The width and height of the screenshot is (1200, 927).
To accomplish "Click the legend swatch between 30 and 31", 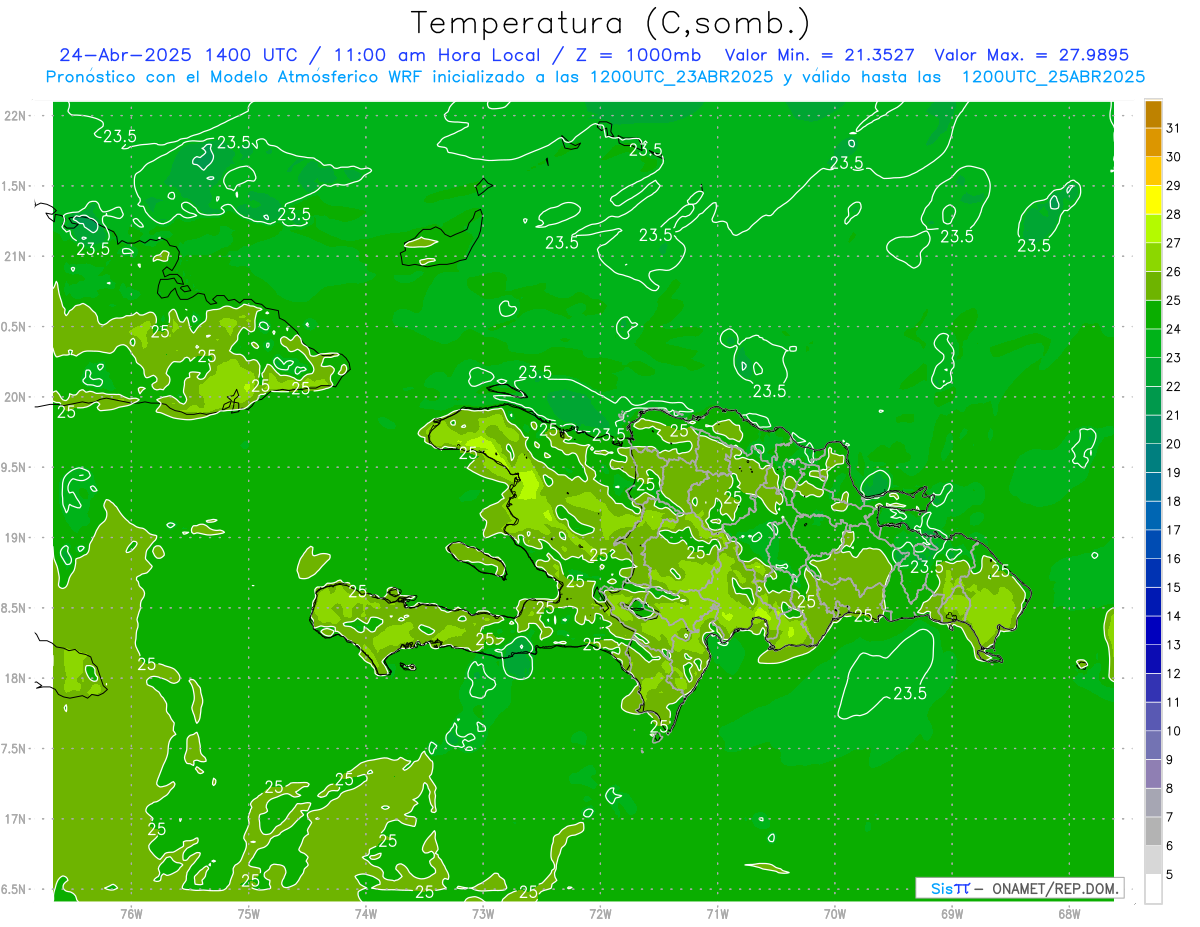I will coord(1153,143).
